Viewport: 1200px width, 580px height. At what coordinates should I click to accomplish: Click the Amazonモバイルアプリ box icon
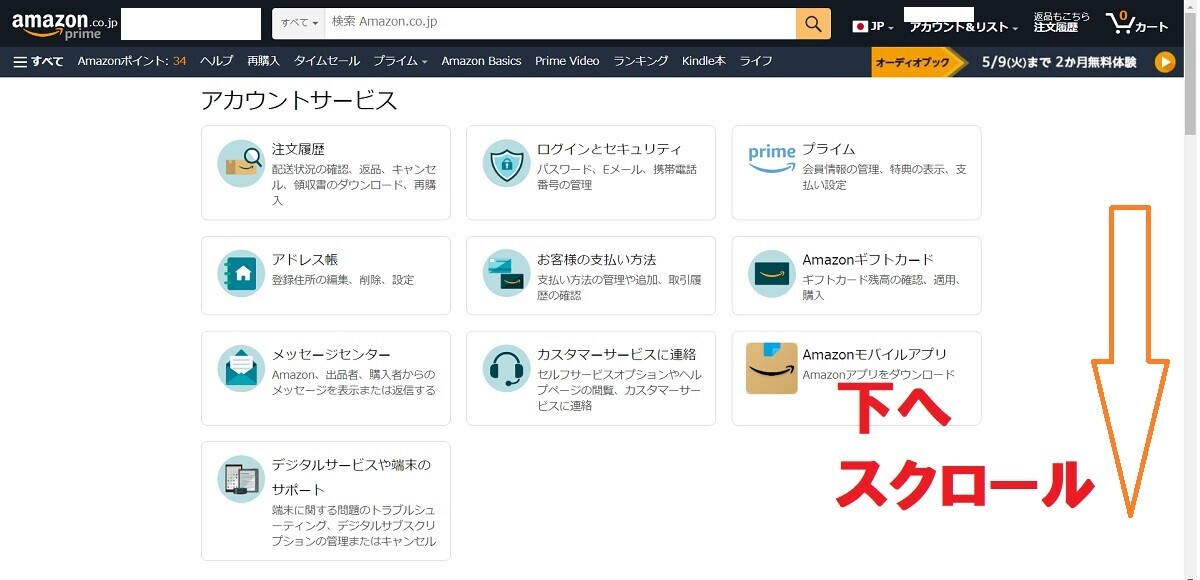pyautogui.click(x=772, y=368)
